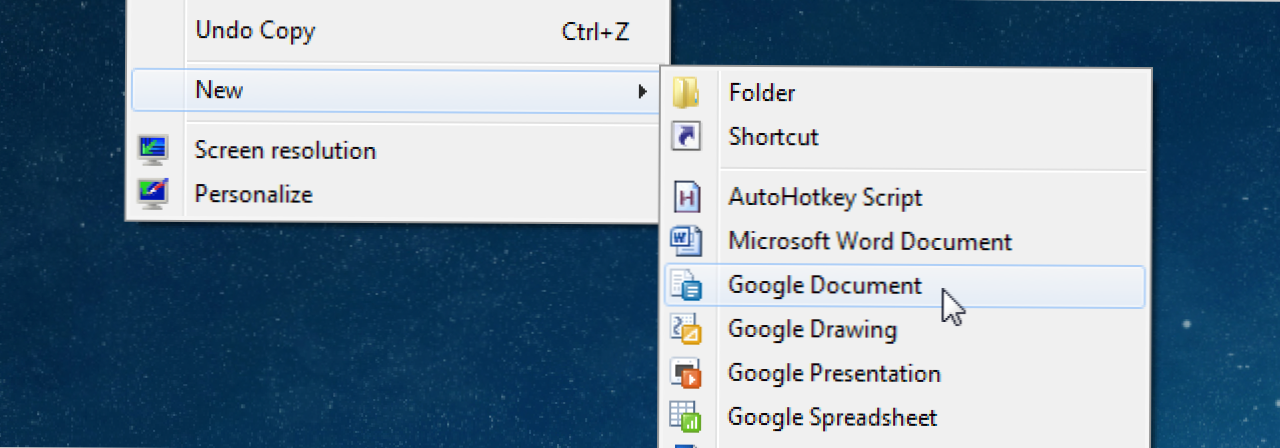Pick the Google Presentation text label
The width and height of the screenshot is (1280, 448).
pos(834,373)
